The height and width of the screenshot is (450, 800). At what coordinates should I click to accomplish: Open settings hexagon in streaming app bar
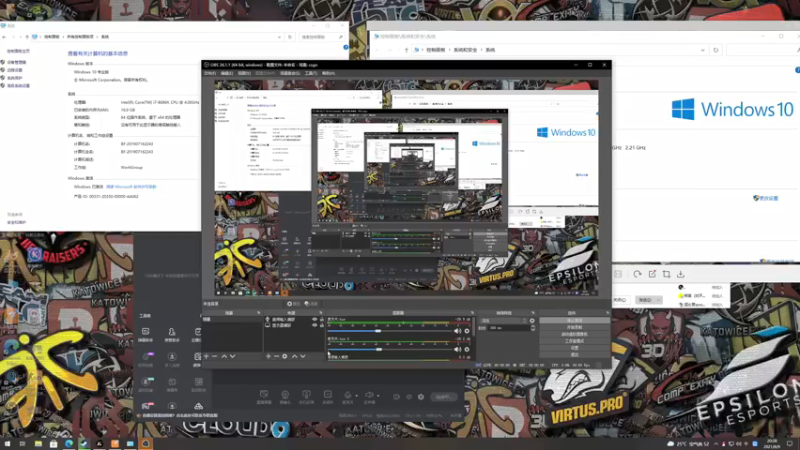tap(421, 396)
